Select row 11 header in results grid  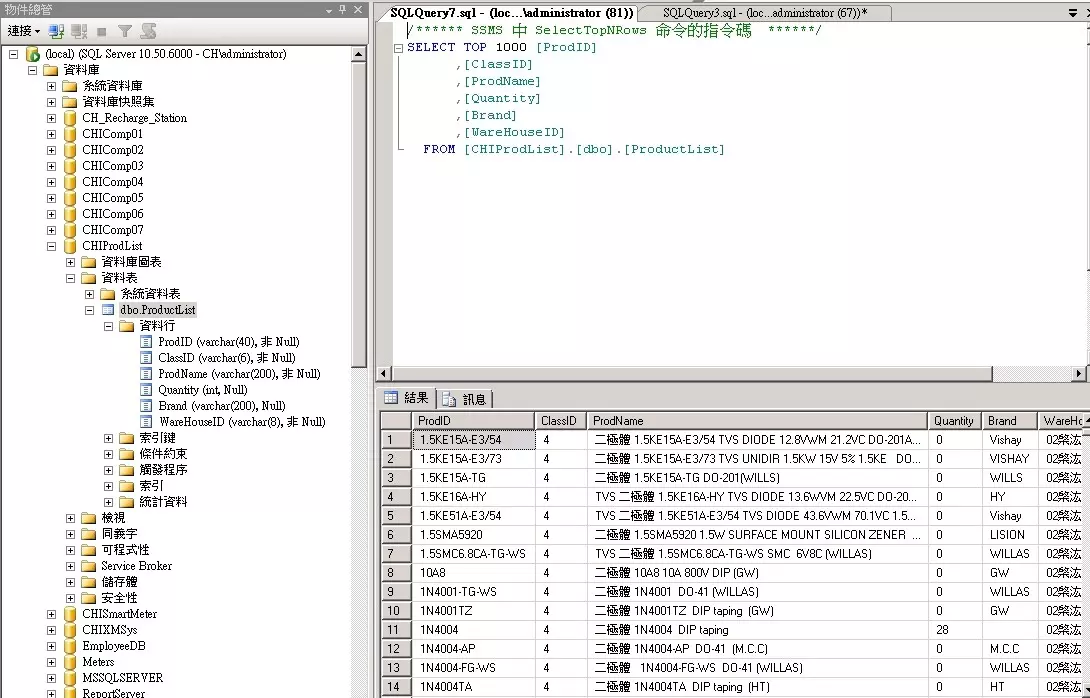(396, 630)
